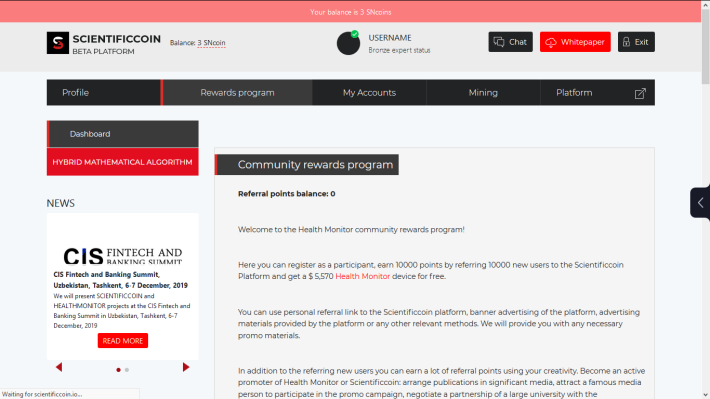
Task: Click the Referral points balance: 0 text
Action: tap(287, 194)
